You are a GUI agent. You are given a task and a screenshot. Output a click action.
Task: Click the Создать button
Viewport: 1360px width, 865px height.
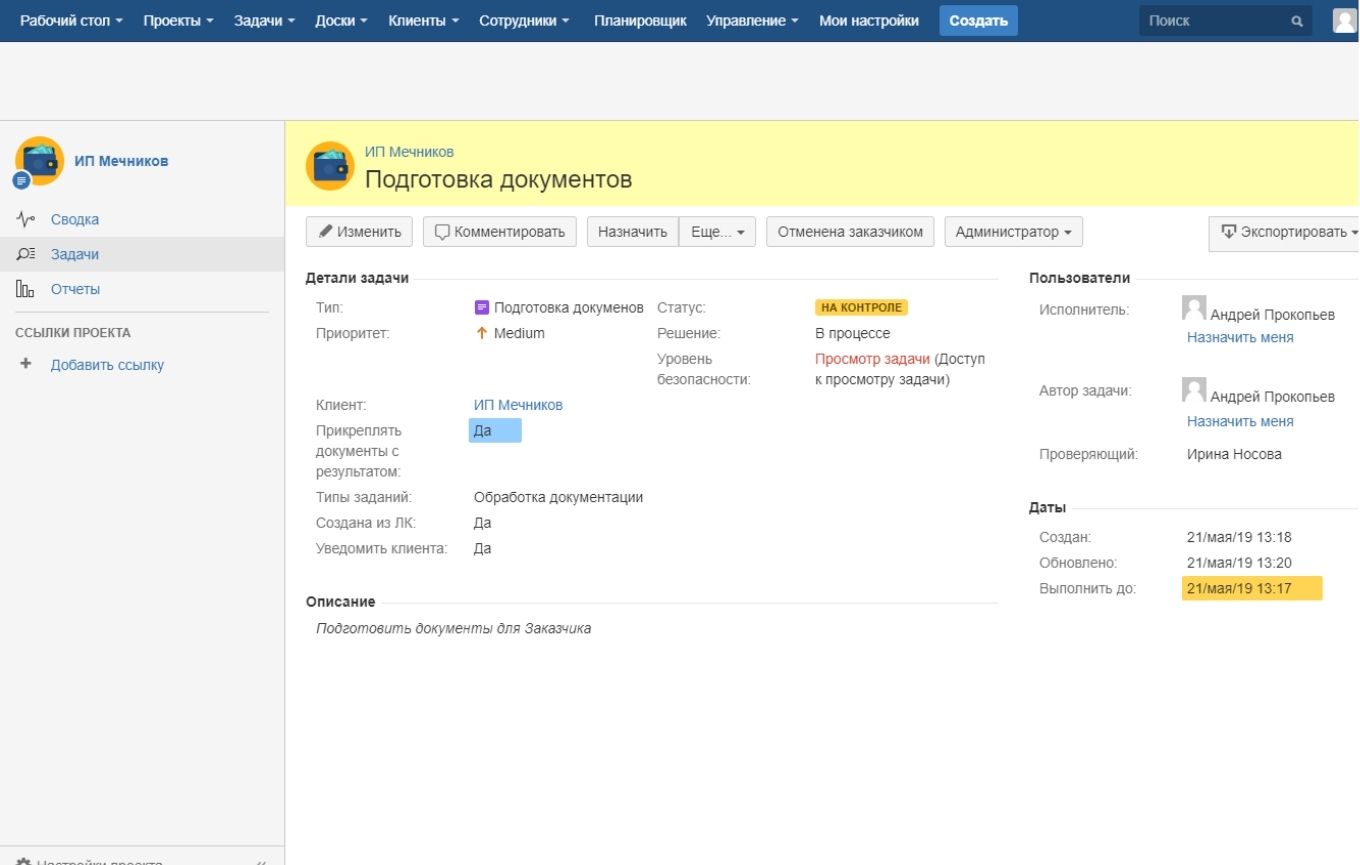pos(978,21)
